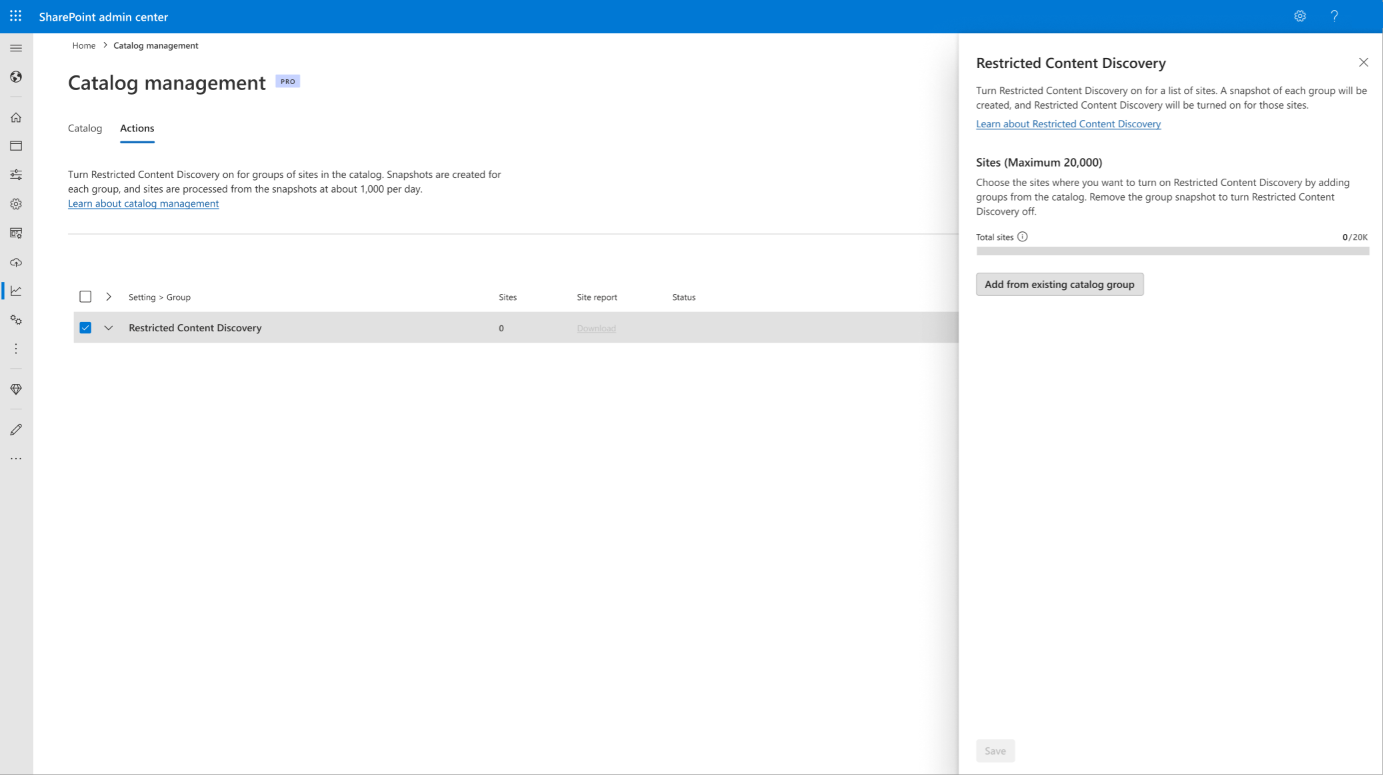Viewport: 1383px width, 775px height.
Task: Open the Reports chart icon in sidebar
Action: click(x=16, y=291)
